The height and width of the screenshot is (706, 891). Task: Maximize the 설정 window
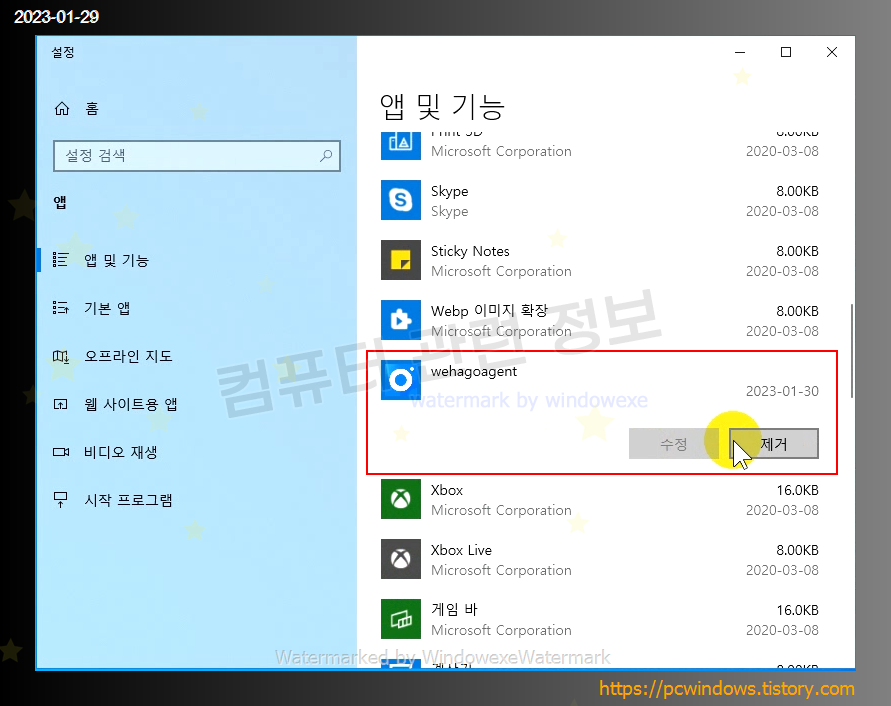[786, 52]
